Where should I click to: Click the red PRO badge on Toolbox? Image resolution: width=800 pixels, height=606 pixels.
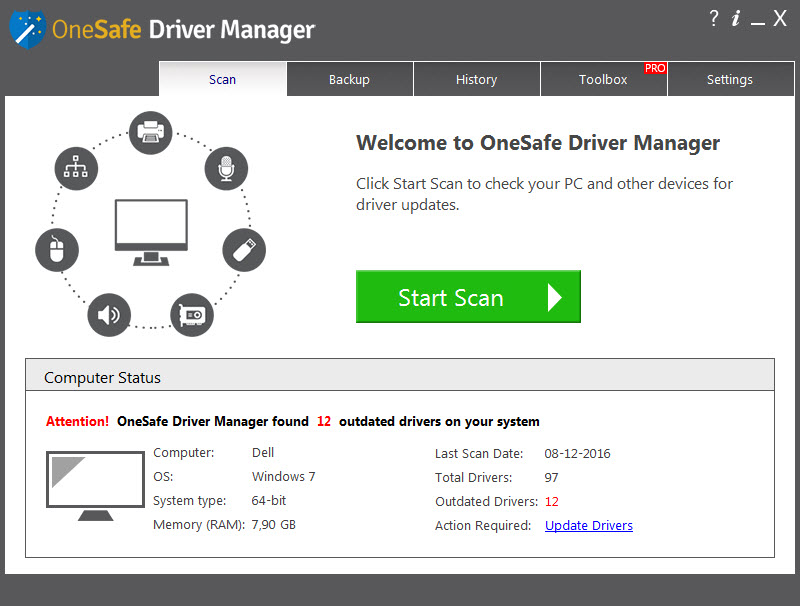[655, 68]
